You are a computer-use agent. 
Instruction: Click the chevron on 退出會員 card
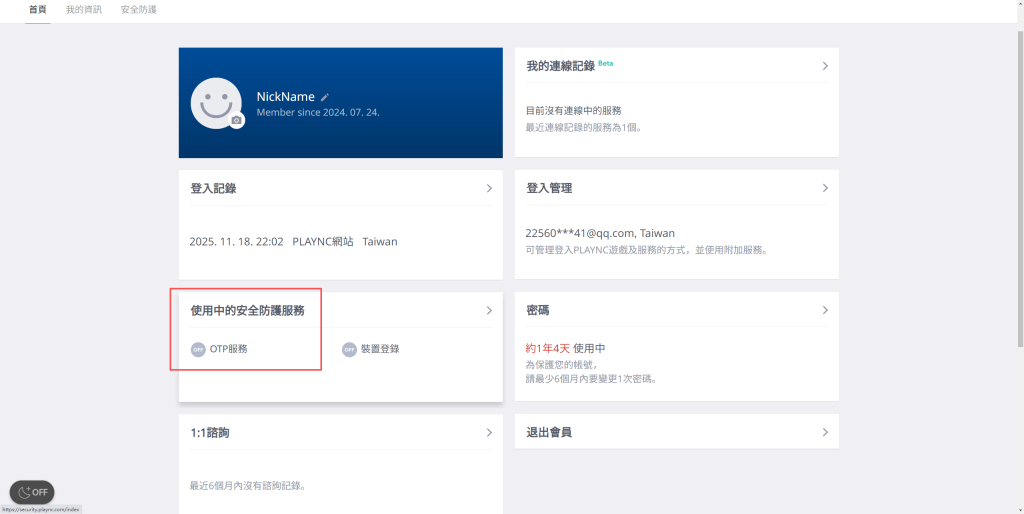tap(825, 433)
